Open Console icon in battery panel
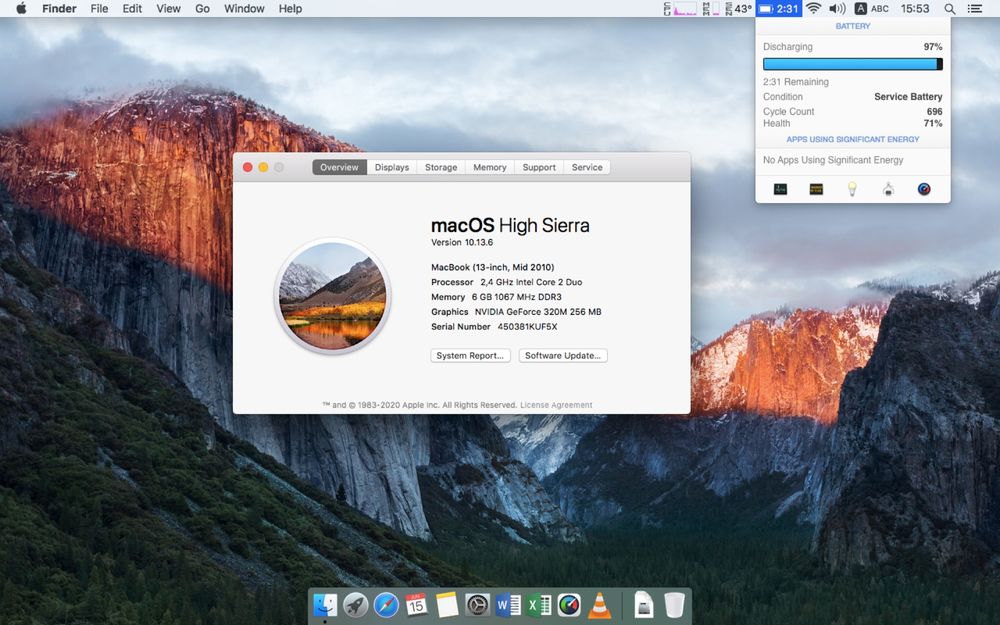The width and height of the screenshot is (1000, 625). (816, 189)
